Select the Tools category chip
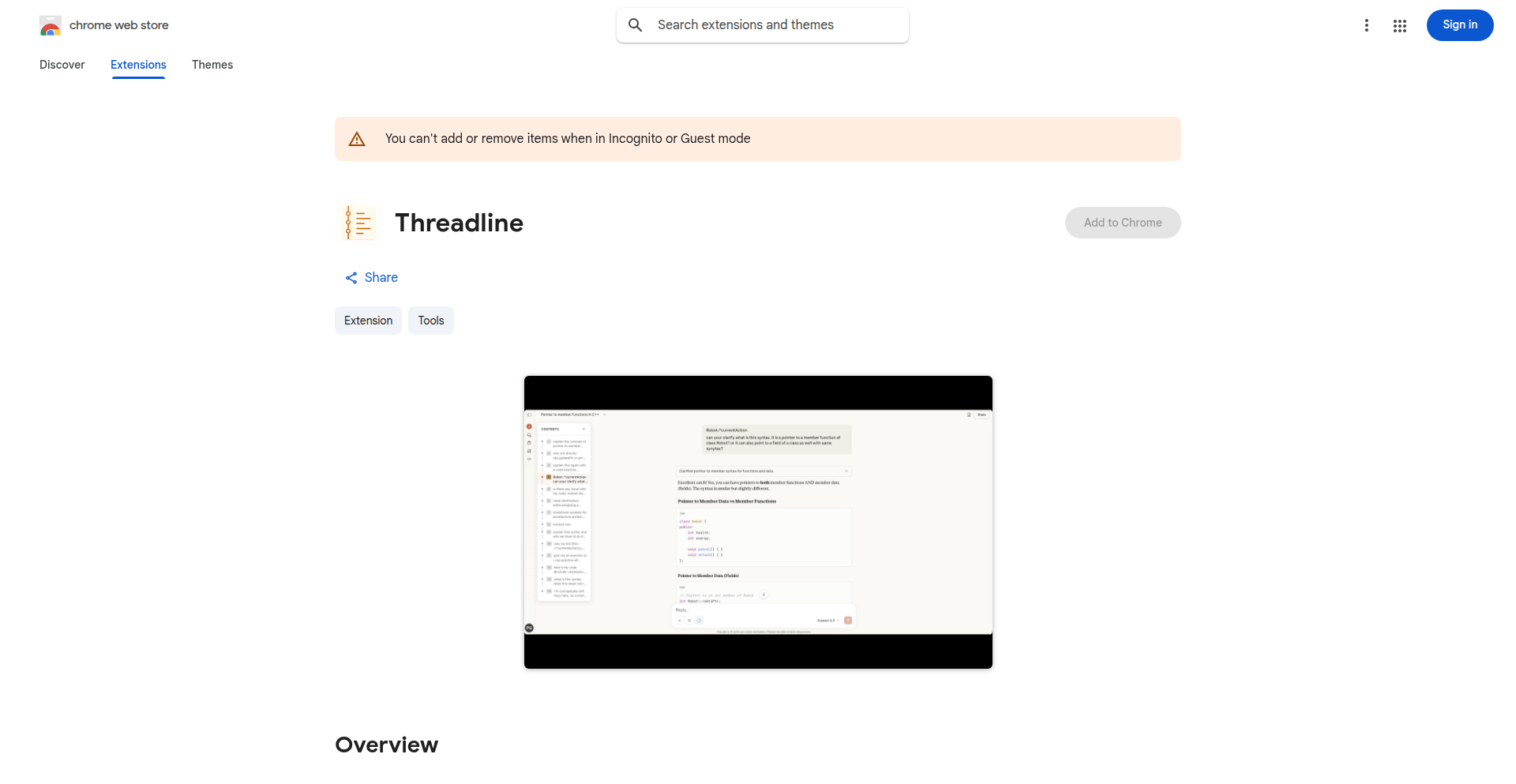Screen dimensions: 1516x784 (430, 321)
